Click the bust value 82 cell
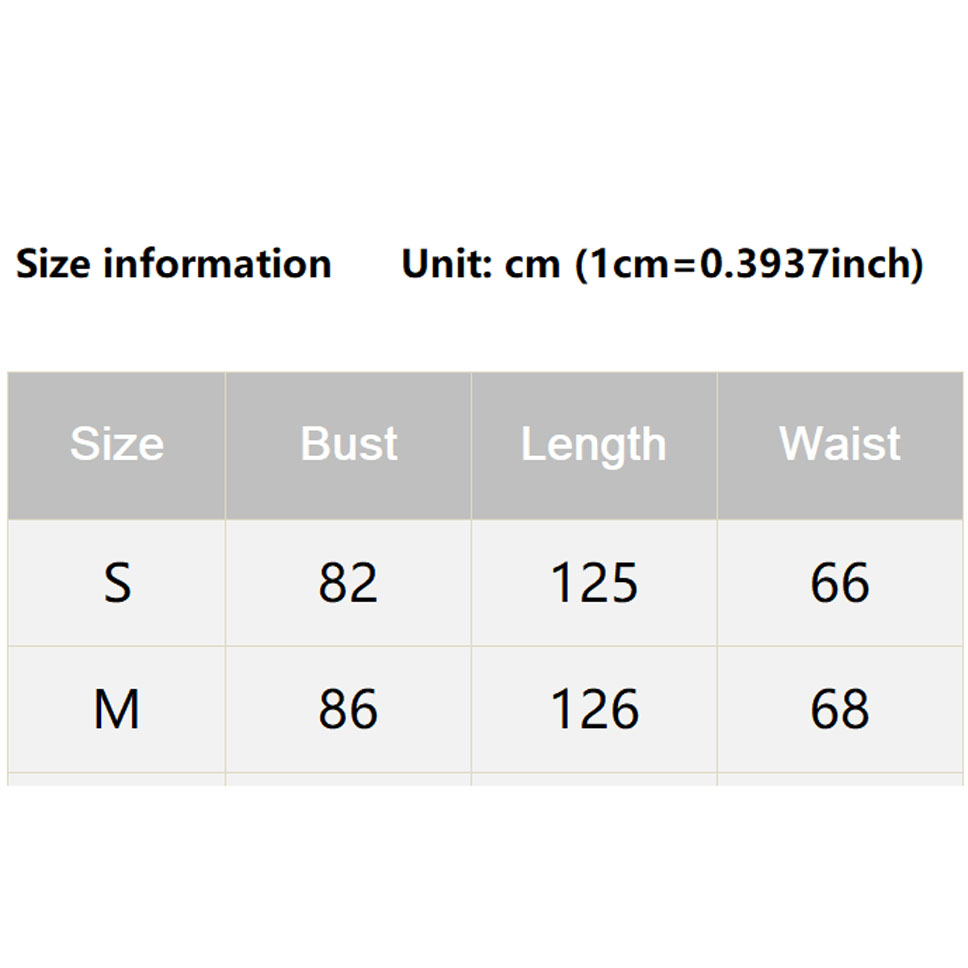Image resolution: width=968 pixels, height=968 pixels. pyautogui.click(x=348, y=583)
